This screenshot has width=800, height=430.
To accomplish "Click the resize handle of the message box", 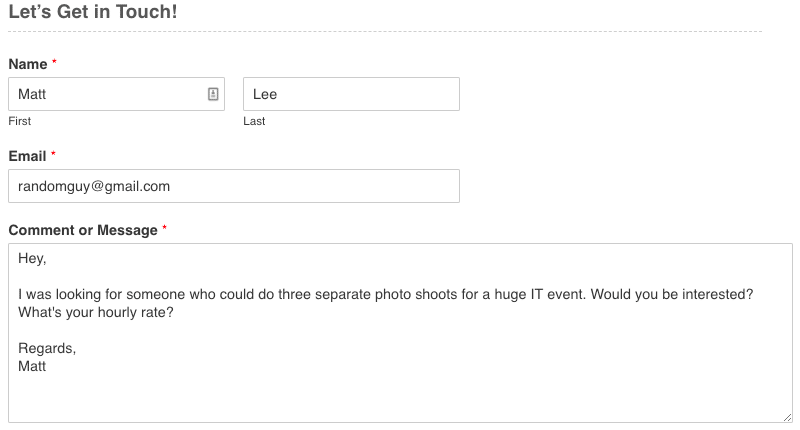I will click(x=787, y=417).
